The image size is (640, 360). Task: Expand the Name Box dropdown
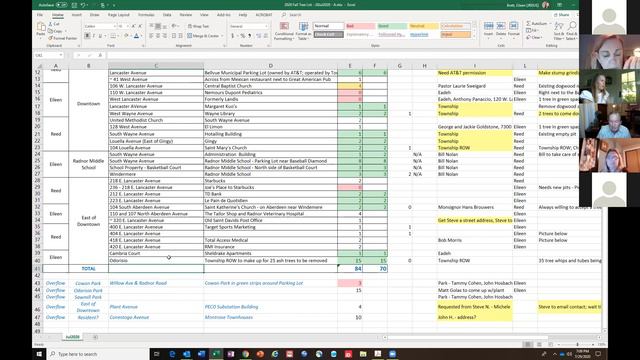click(61, 55)
